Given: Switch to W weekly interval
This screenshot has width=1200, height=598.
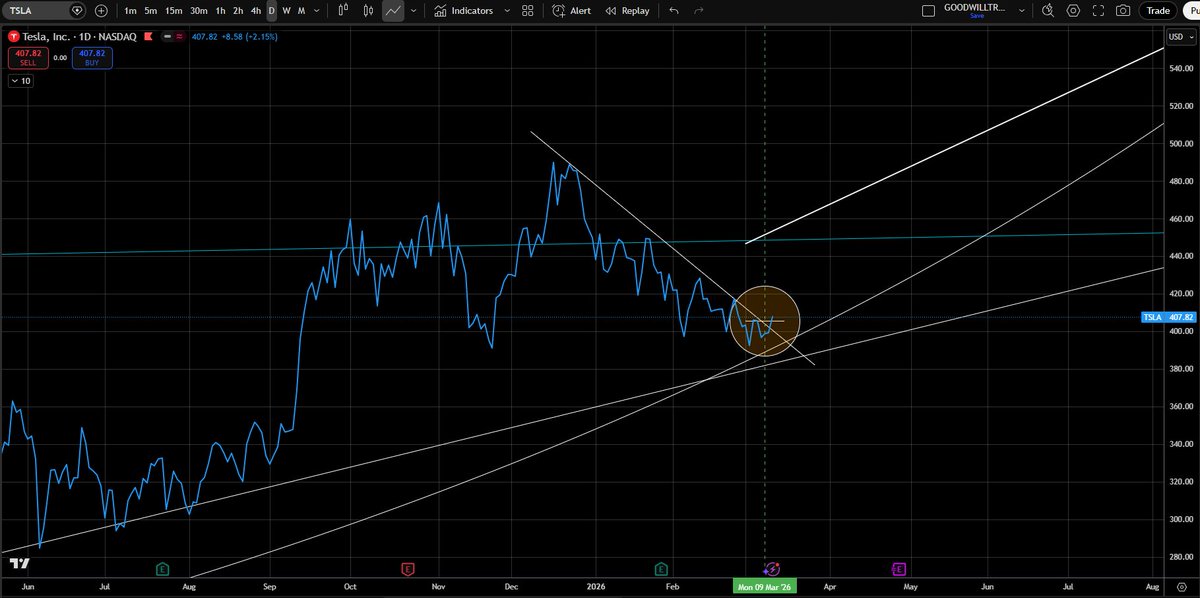Looking at the screenshot, I should click(x=286, y=11).
